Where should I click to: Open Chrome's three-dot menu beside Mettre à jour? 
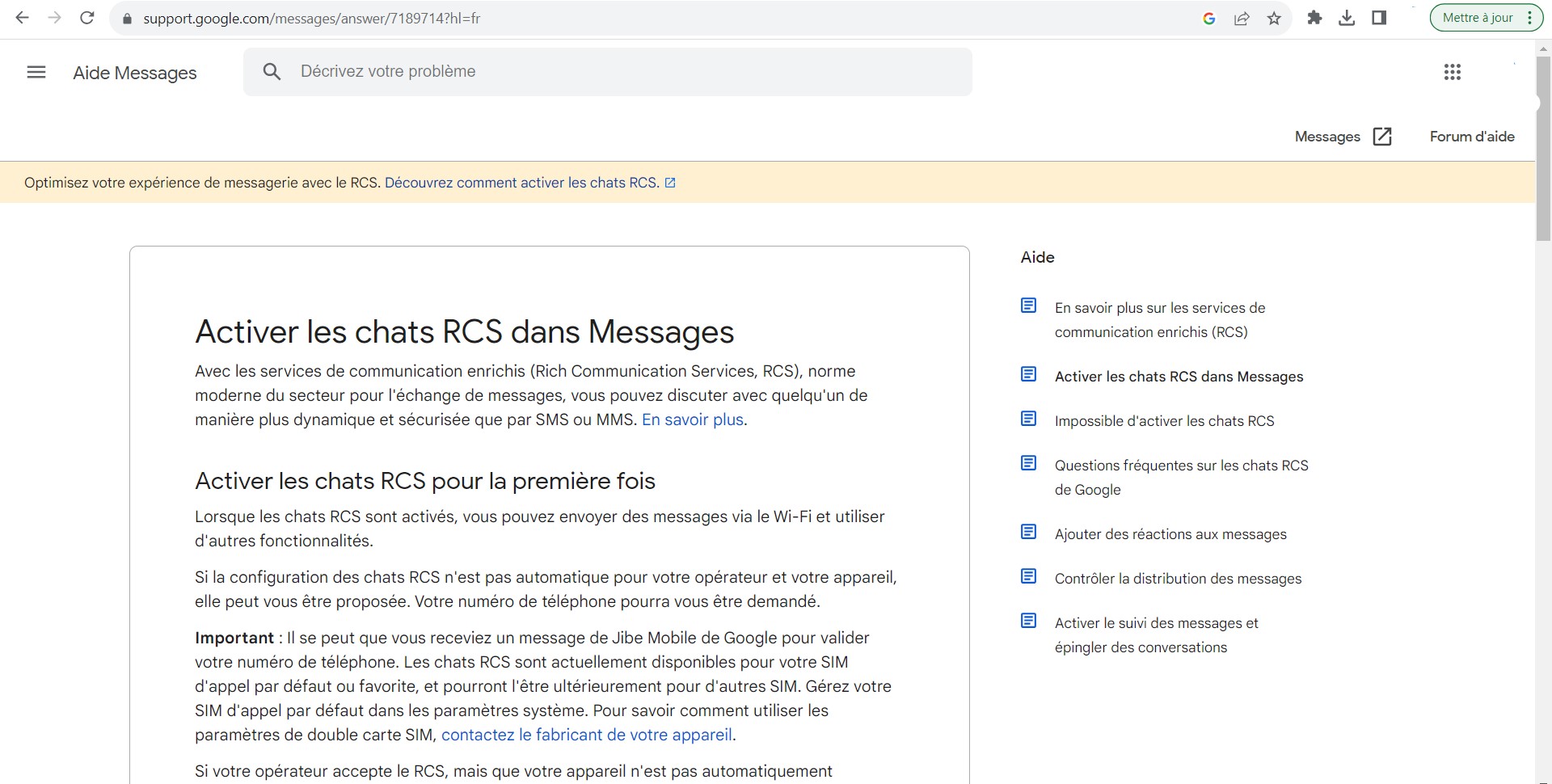[1529, 18]
